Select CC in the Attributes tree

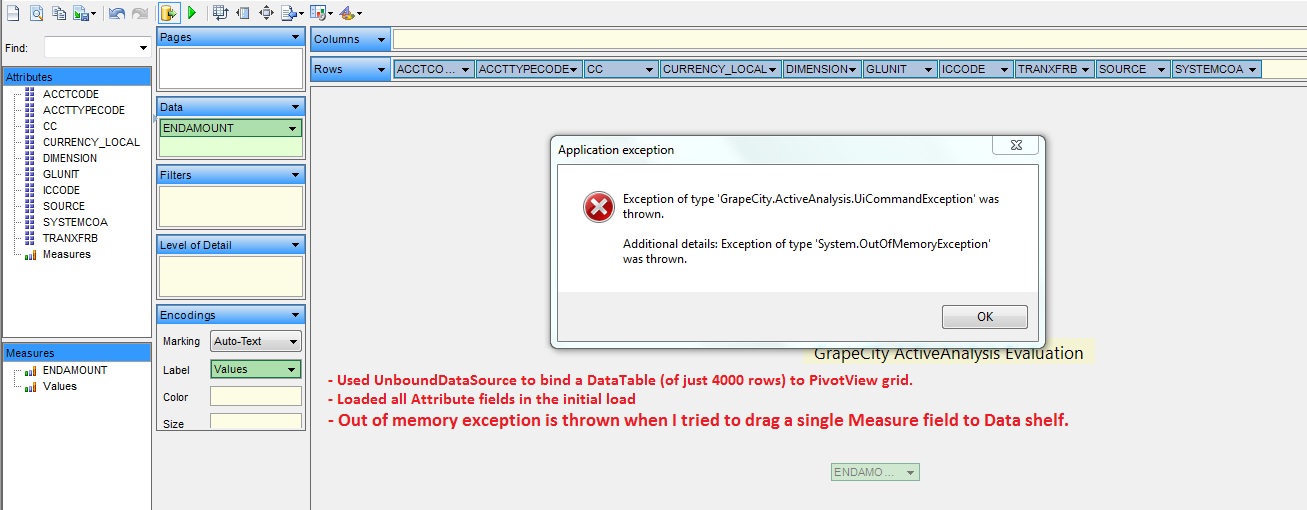50,126
